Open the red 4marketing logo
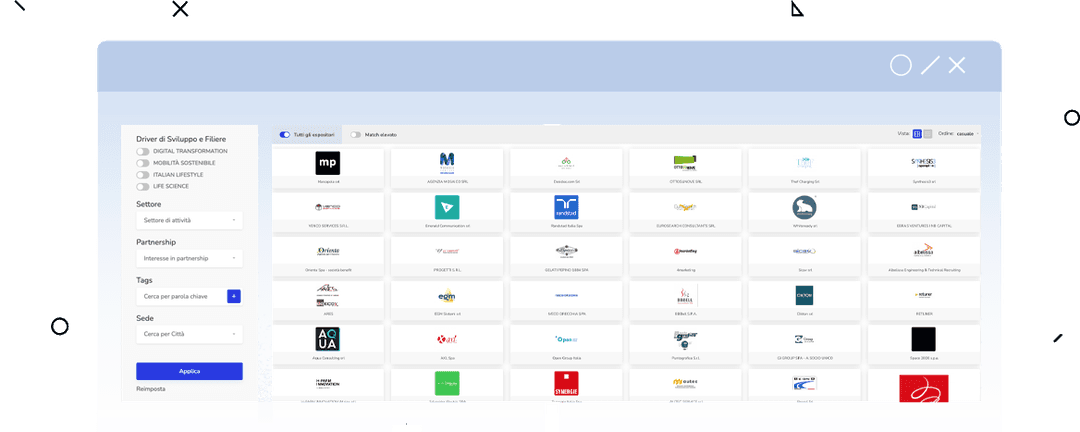Viewport: 1080px width, 432px height. pos(685,251)
